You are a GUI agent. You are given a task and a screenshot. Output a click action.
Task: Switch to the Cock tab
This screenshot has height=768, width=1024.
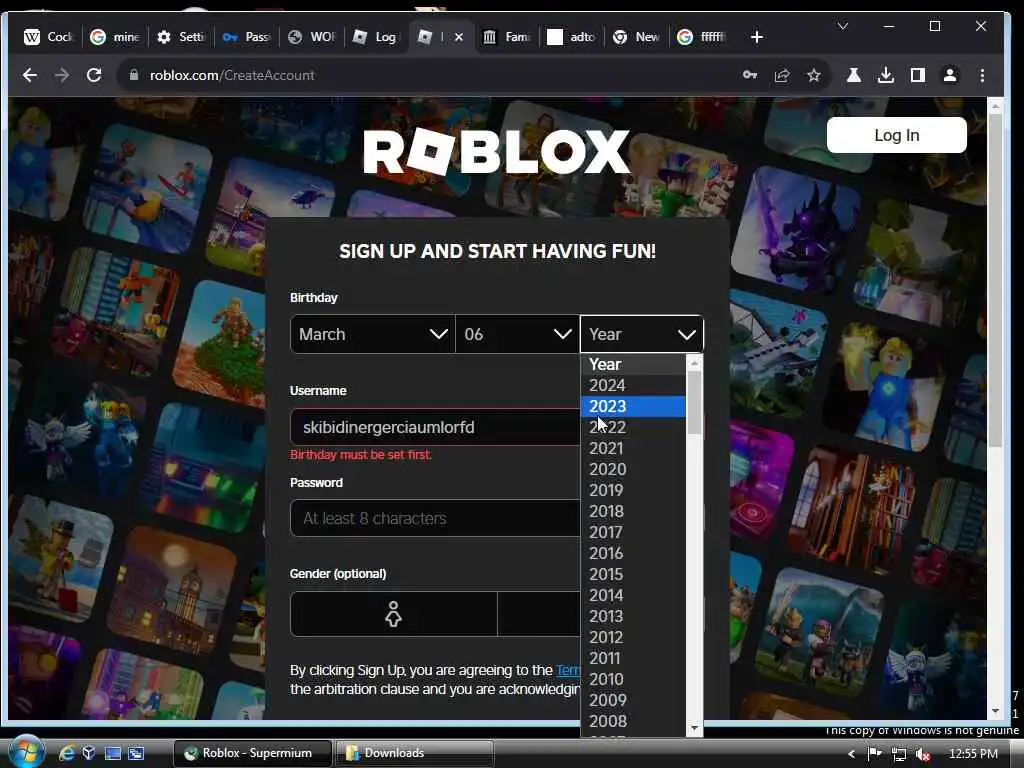[48, 37]
